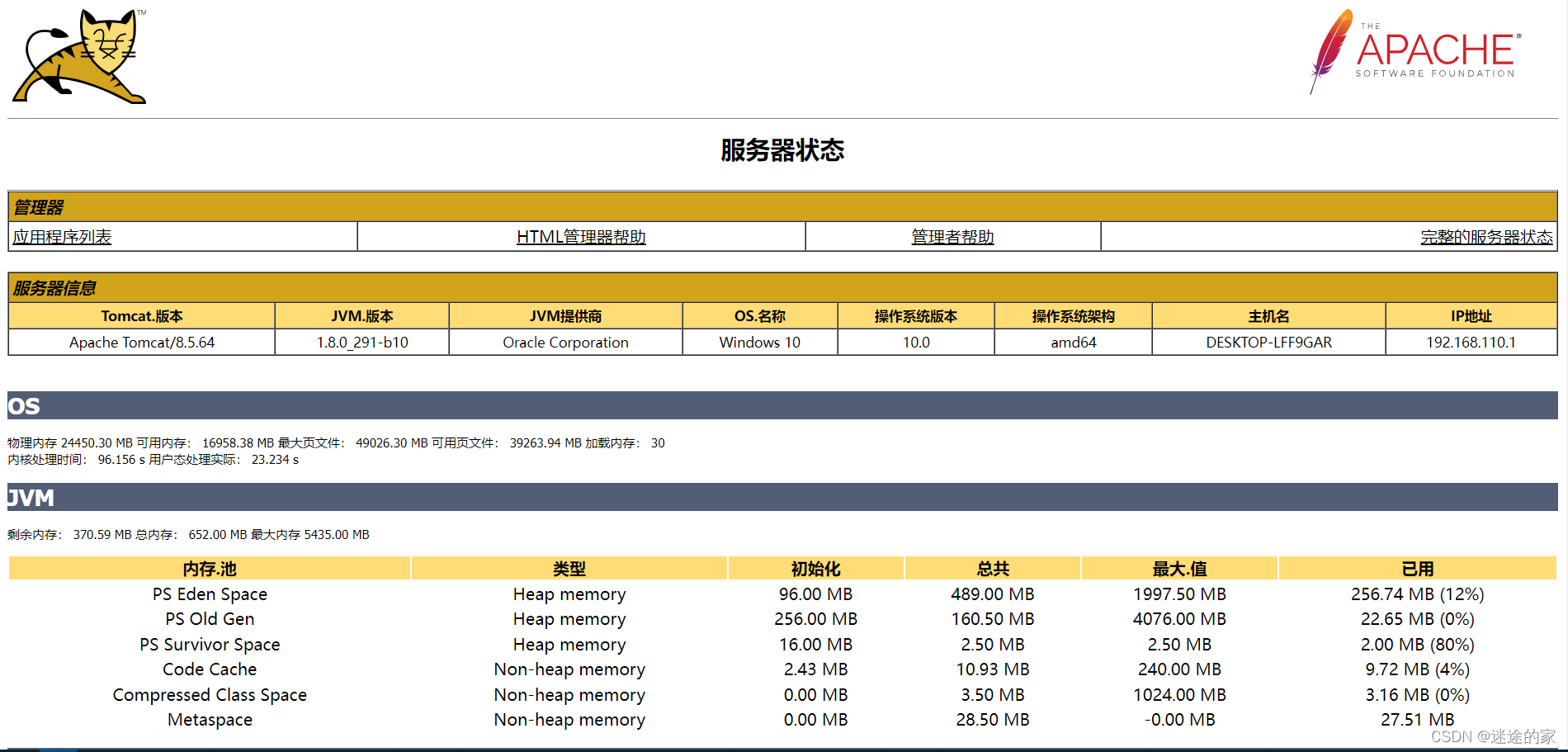Image resolution: width=1568 pixels, height=752 pixels.
Task: Click the 3.16 MB (0%) used value
Action: [1418, 695]
